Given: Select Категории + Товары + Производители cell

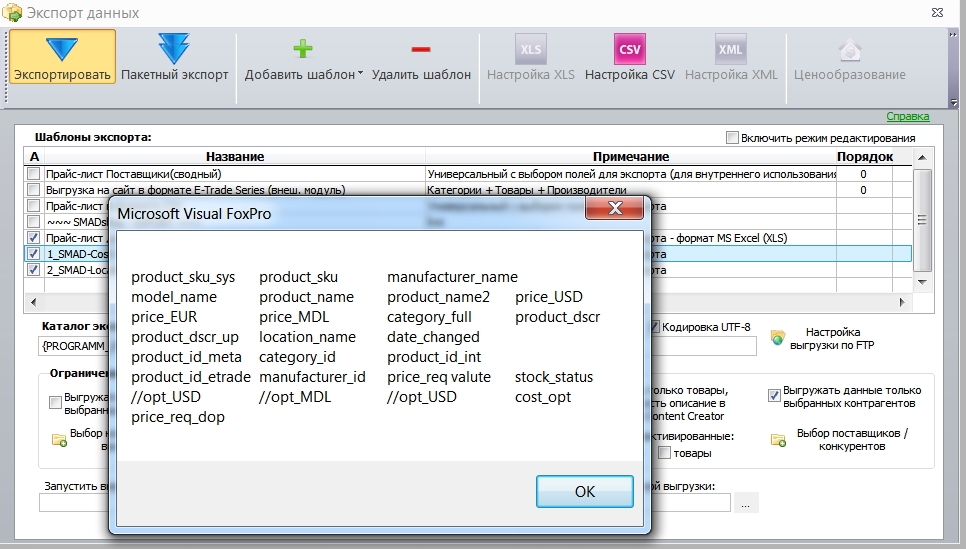Looking at the screenshot, I should point(631,190).
